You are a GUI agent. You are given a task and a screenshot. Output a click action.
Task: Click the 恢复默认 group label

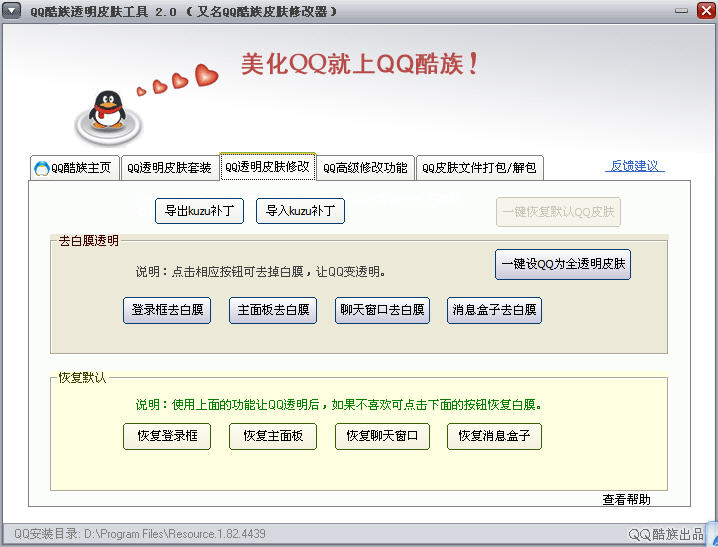[x=82, y=378]
